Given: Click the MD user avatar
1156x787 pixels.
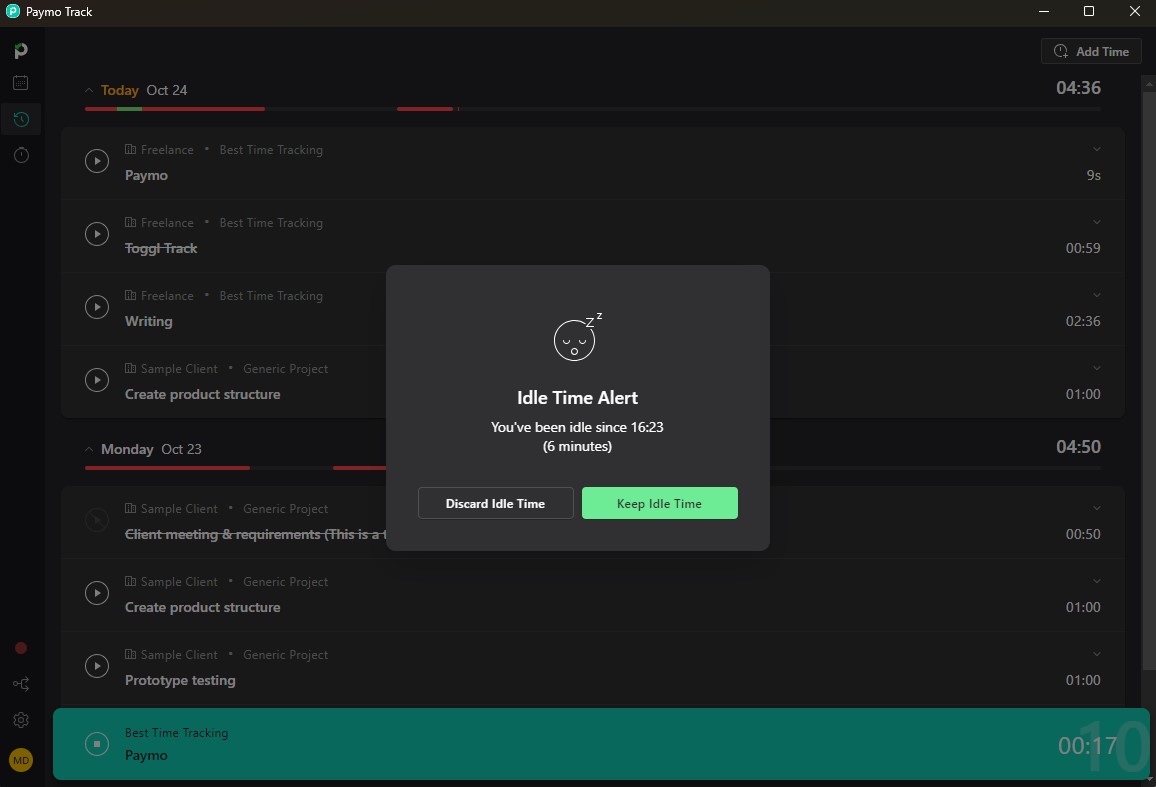Looking at the screenshot, I should (21, 760).
